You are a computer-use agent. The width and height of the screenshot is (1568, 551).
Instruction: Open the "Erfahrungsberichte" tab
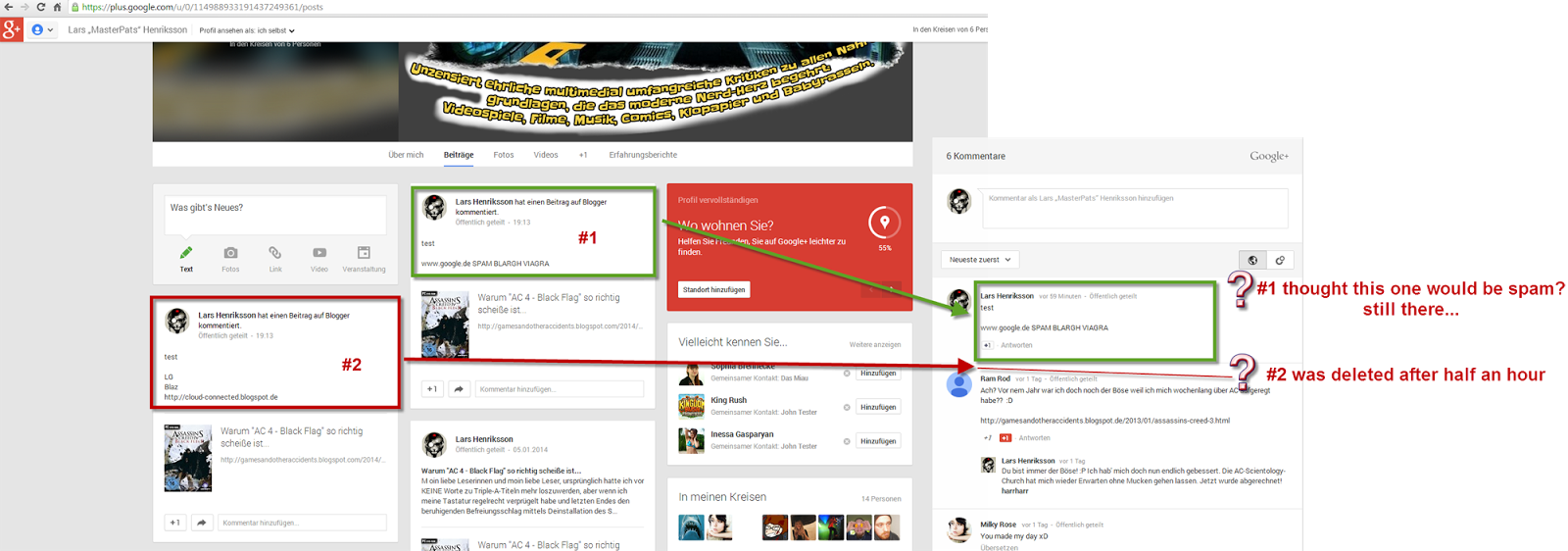click(x=643, y=155)
